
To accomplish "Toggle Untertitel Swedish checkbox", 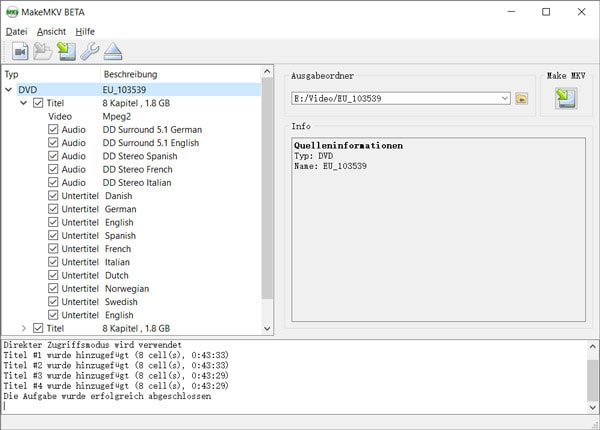I will click(53, 301).
